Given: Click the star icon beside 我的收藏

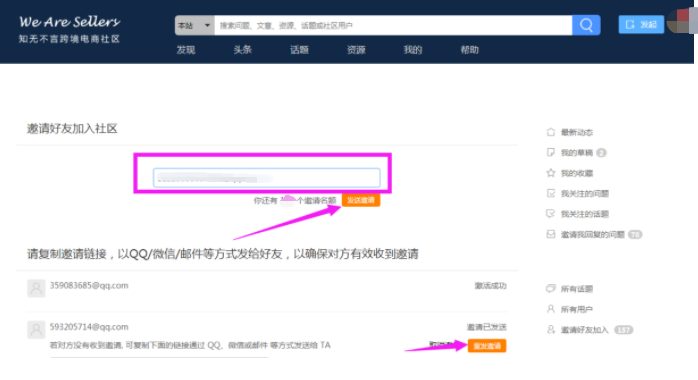Looking at the screenshot, I should [551, 173].
